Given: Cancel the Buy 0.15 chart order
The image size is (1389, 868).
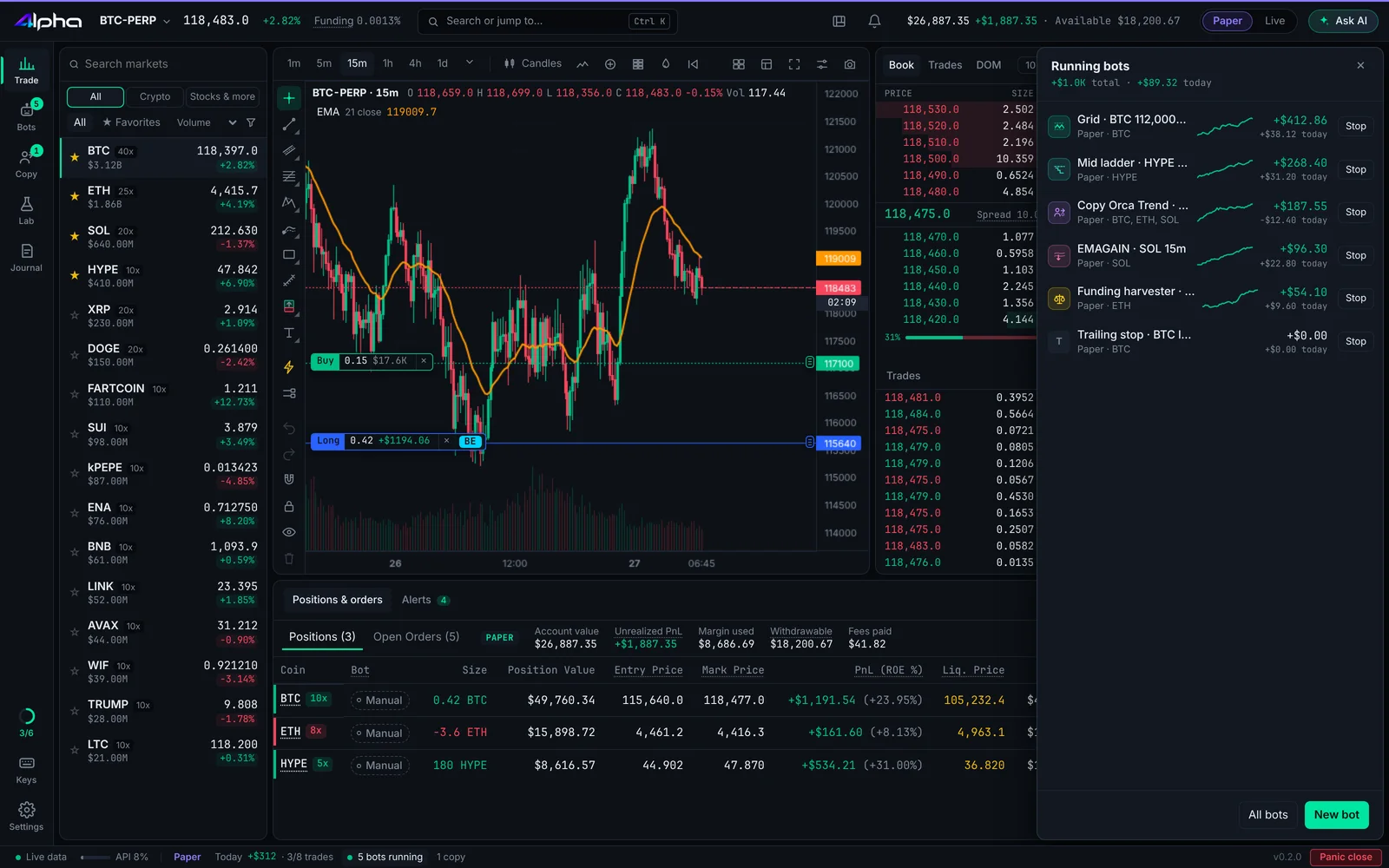Looking at the screenshot, I should click(x=424, y=361).
